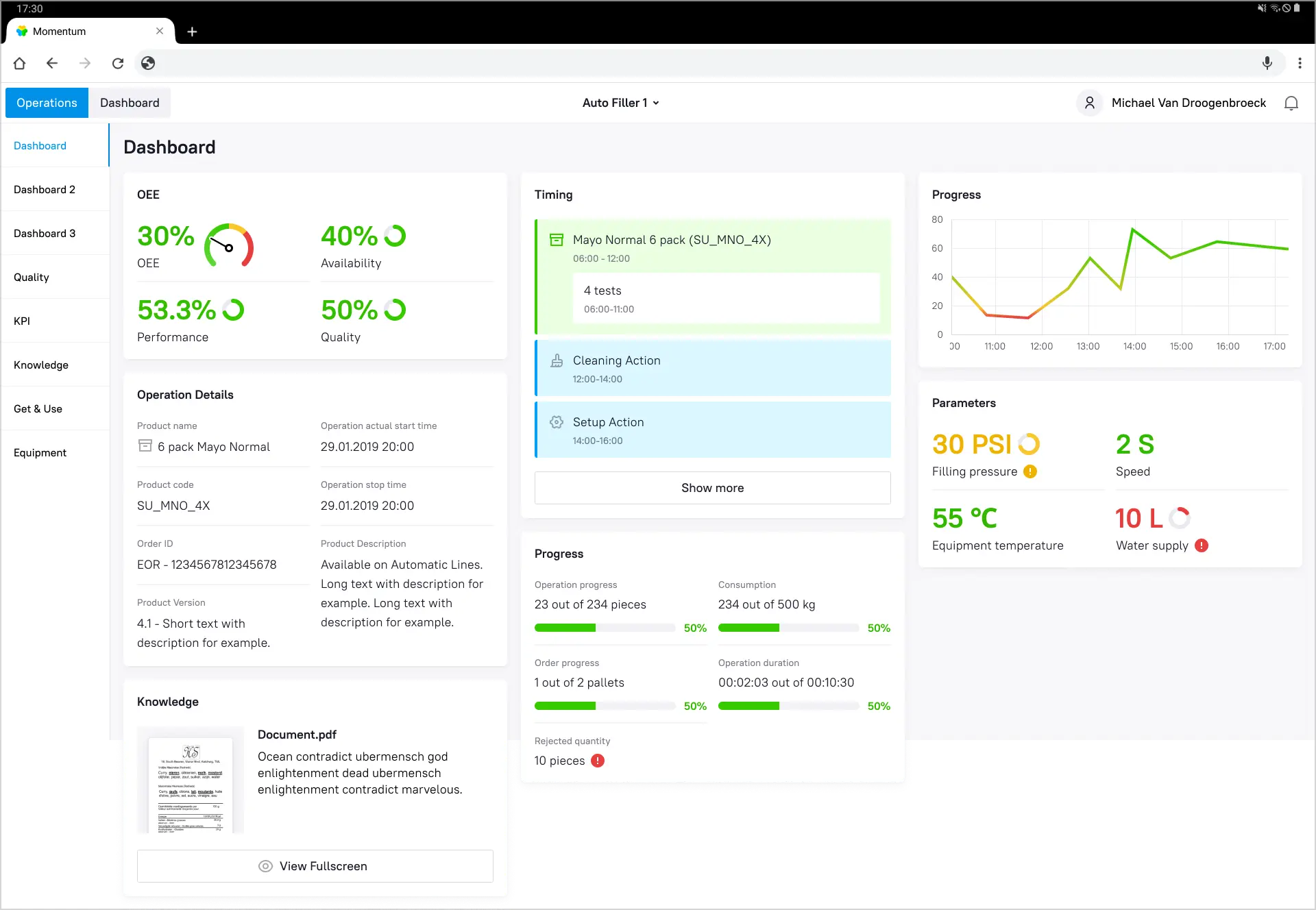Screen dimensions: 1316x910
Task: Click the Water supply donut indicator
Action: point(1180,518)
